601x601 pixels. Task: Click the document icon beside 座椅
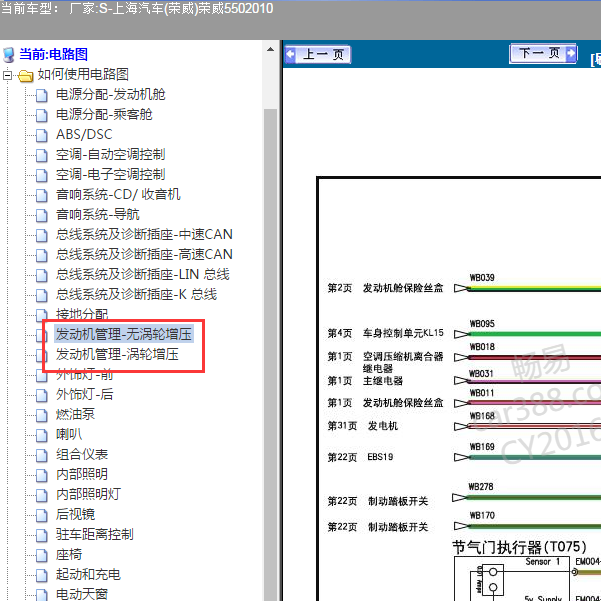click(x=41, y=555)
